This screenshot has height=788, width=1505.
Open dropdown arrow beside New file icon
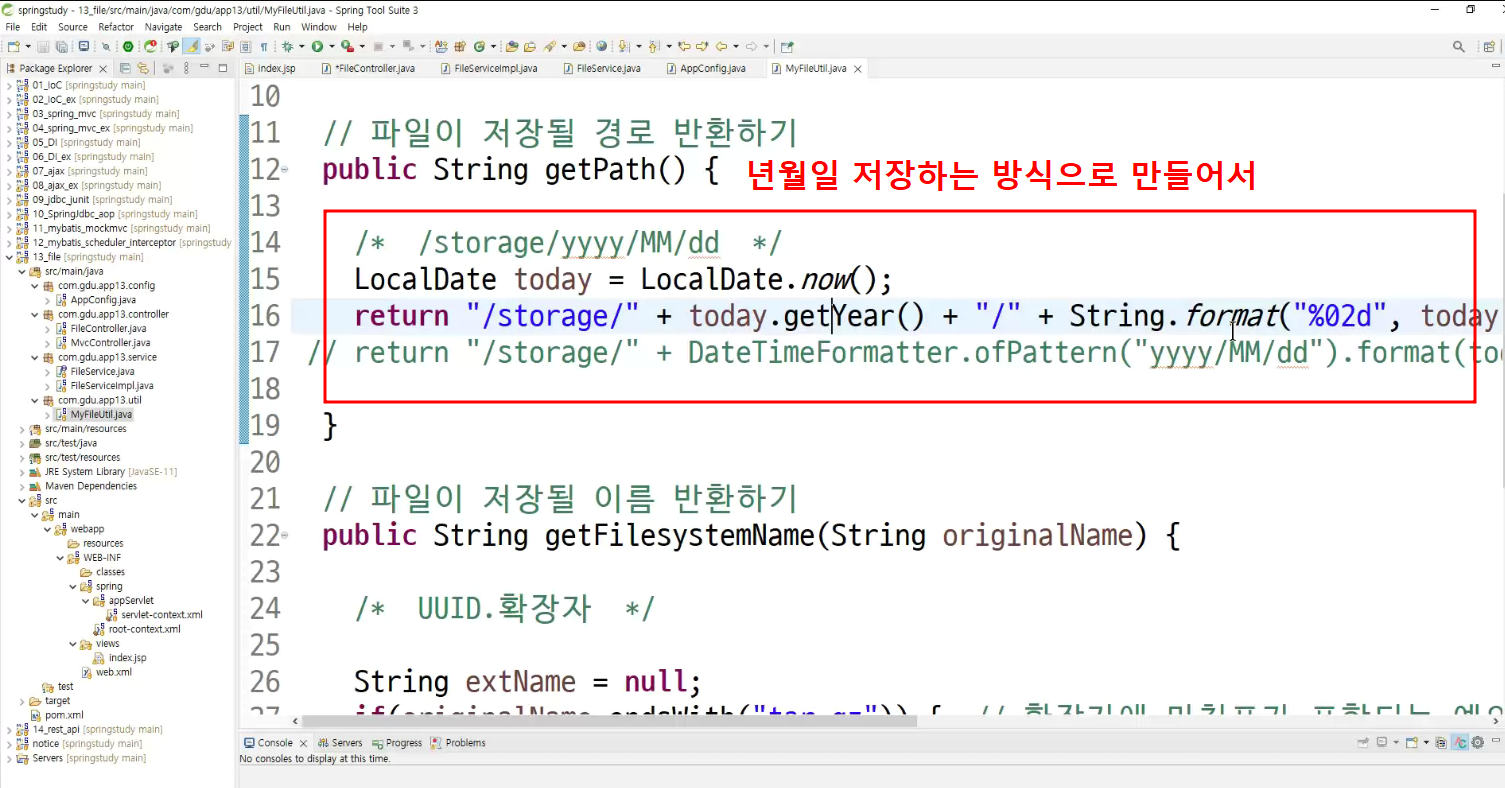(28, 46)
